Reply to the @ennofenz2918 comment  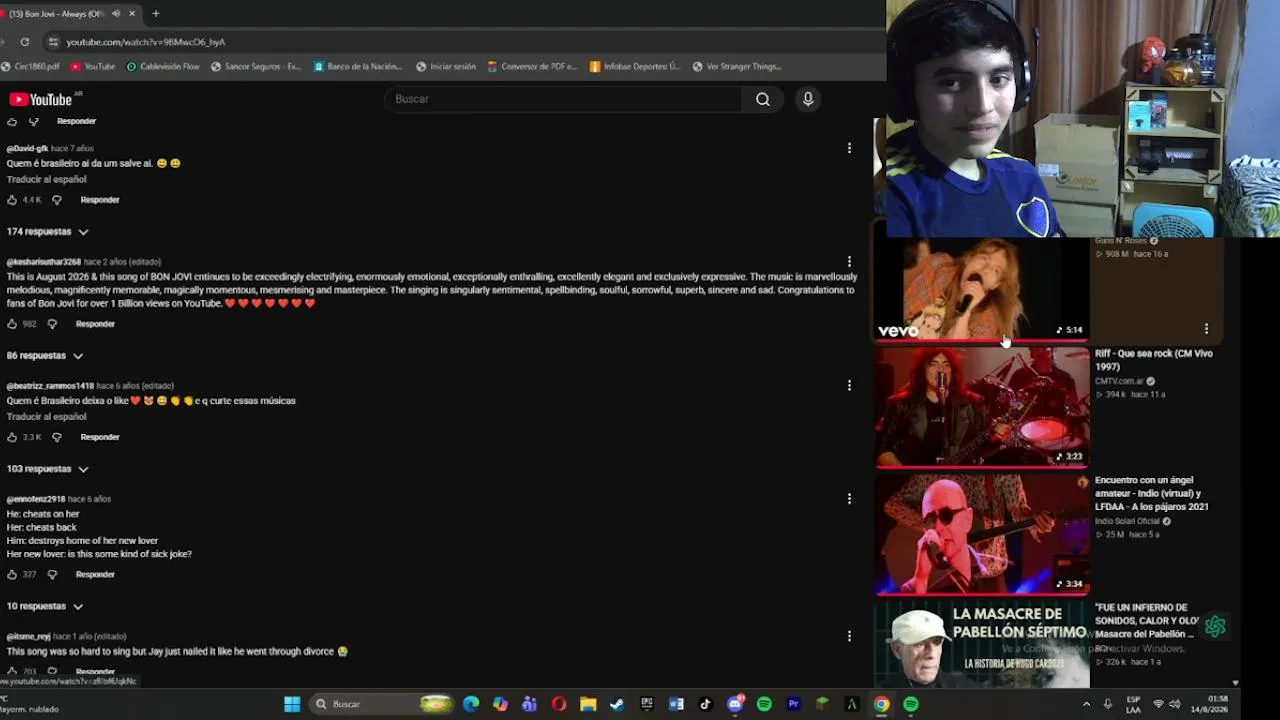pos(96,574)
